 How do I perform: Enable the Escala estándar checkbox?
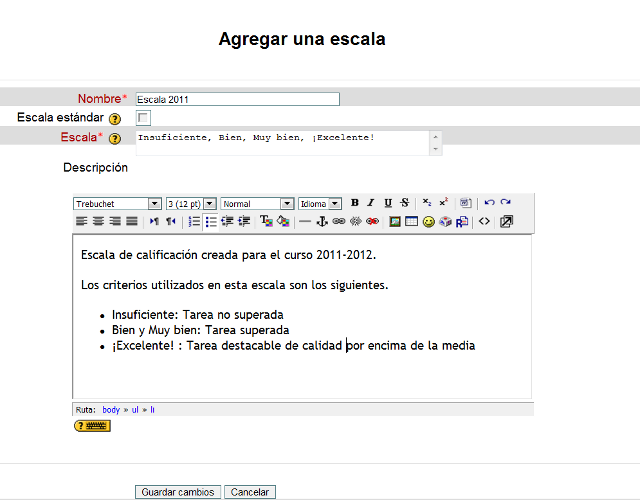pyautogui.click(x=143, y=118)
